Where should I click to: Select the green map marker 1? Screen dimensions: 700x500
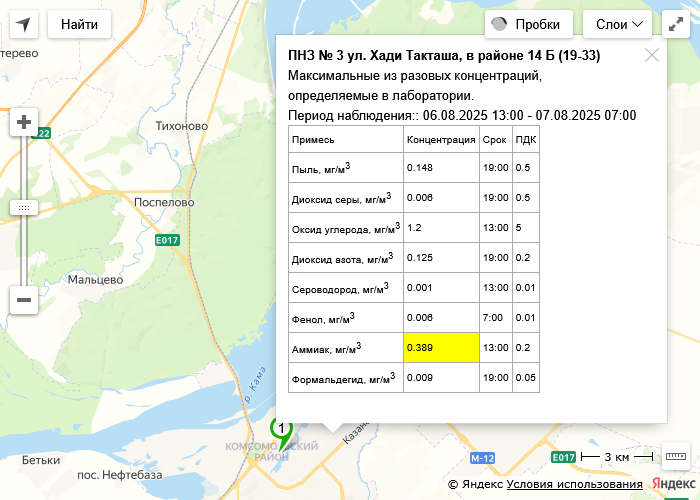click(282, 432)
